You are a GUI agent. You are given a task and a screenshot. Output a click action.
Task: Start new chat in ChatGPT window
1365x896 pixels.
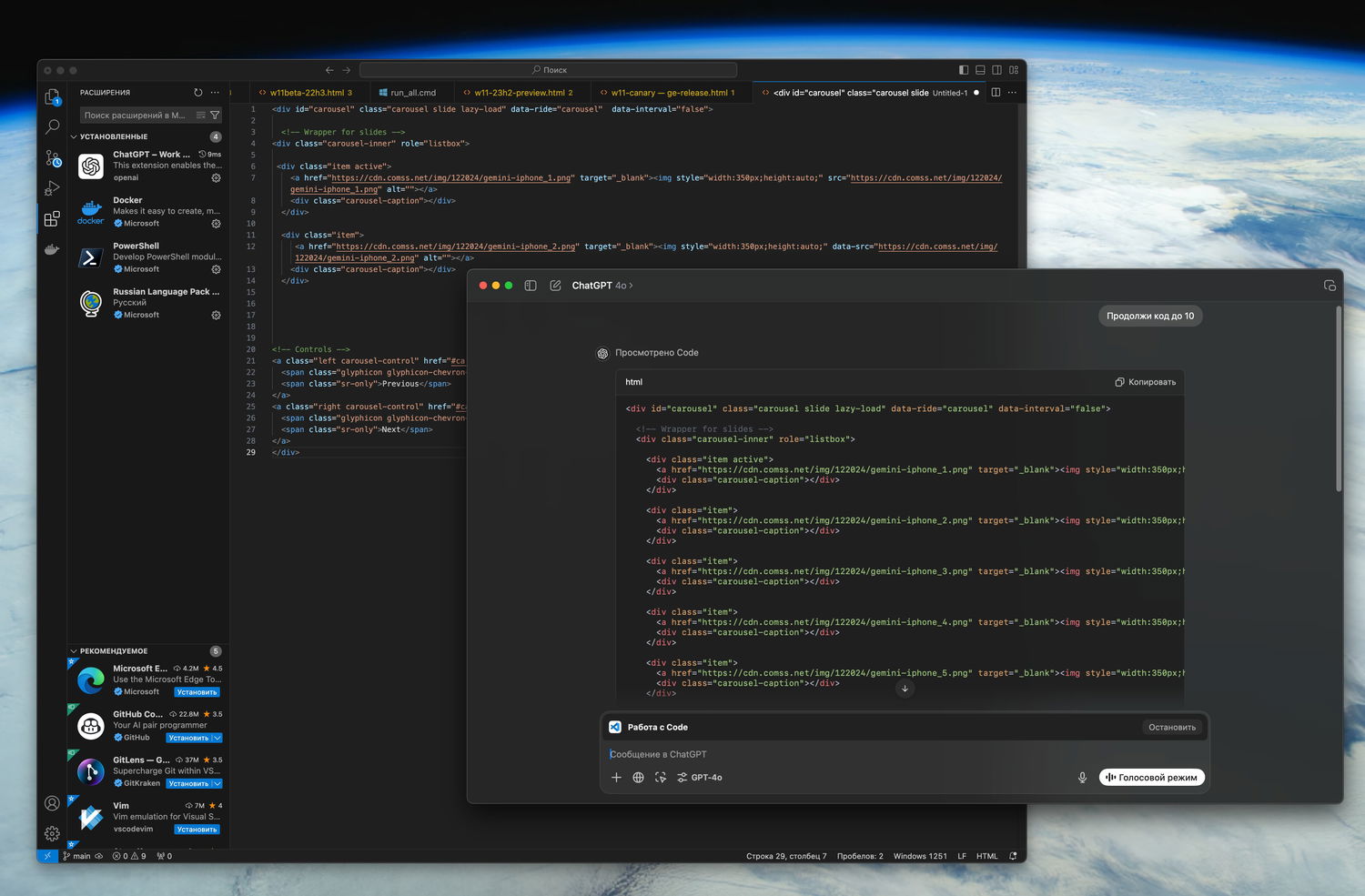[555, 286]
